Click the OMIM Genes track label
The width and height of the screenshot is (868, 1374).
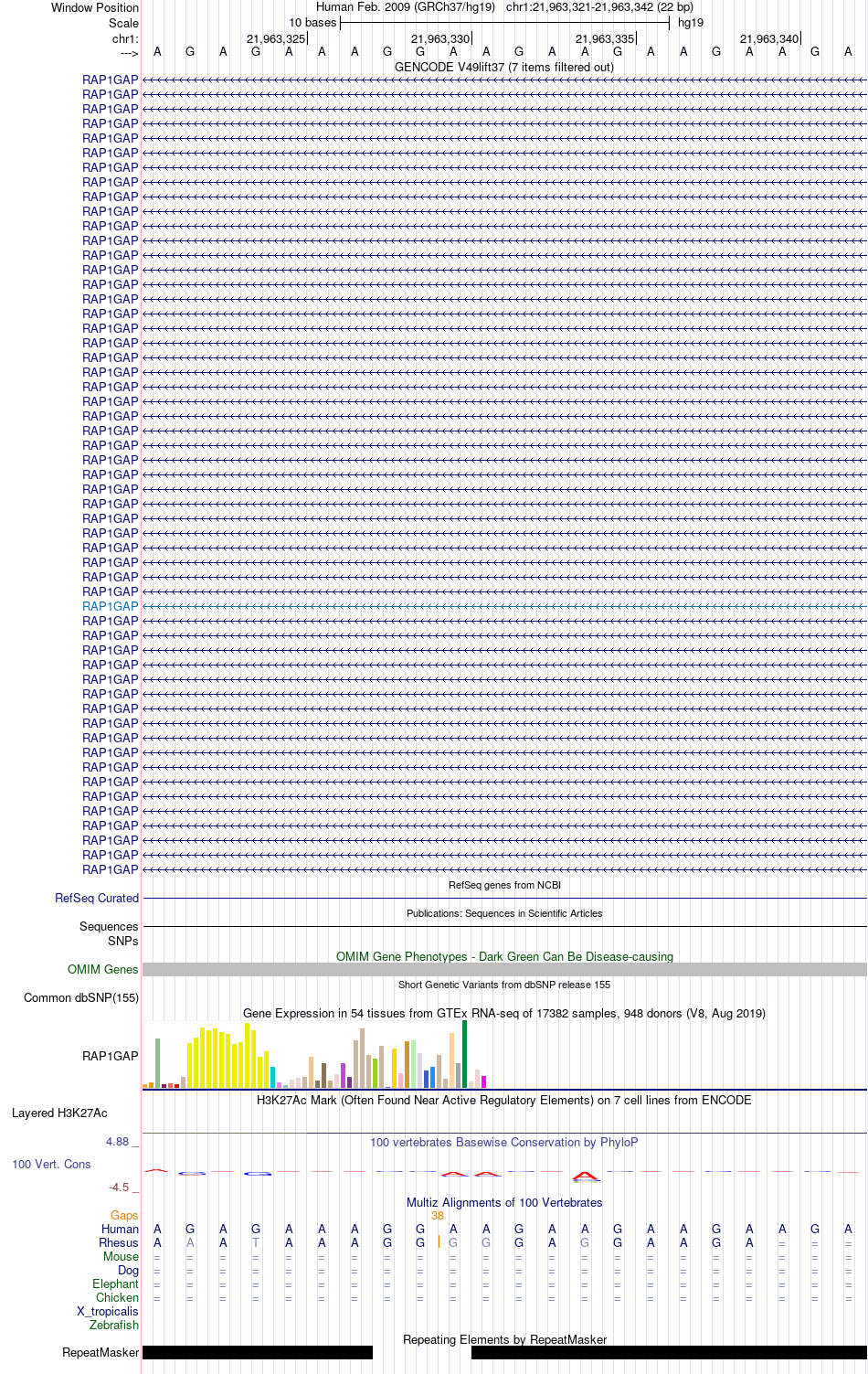[103, 970]
